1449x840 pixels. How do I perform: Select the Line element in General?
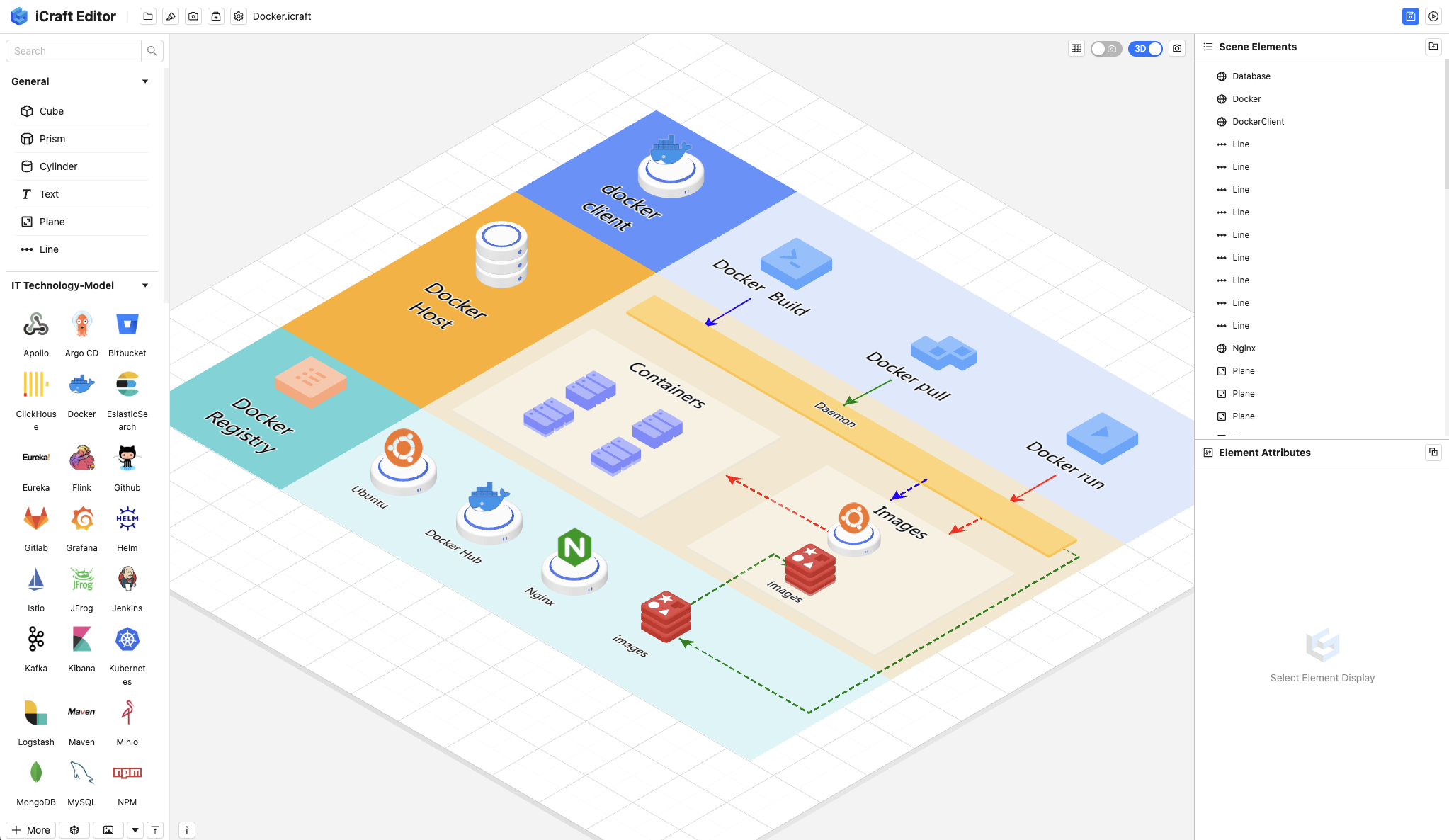pos(82,249)
